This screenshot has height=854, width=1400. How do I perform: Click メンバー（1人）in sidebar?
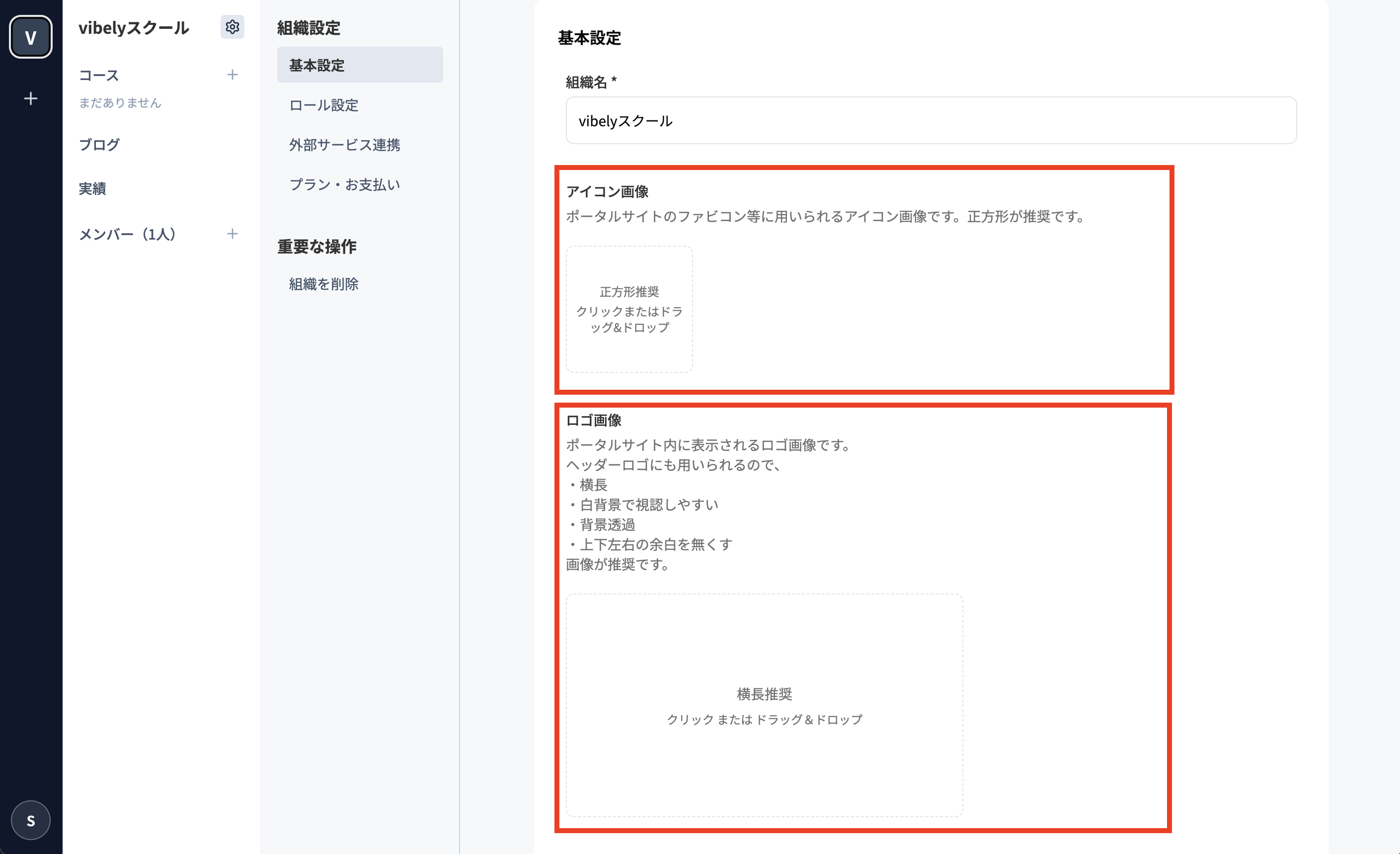coord(127,234)
